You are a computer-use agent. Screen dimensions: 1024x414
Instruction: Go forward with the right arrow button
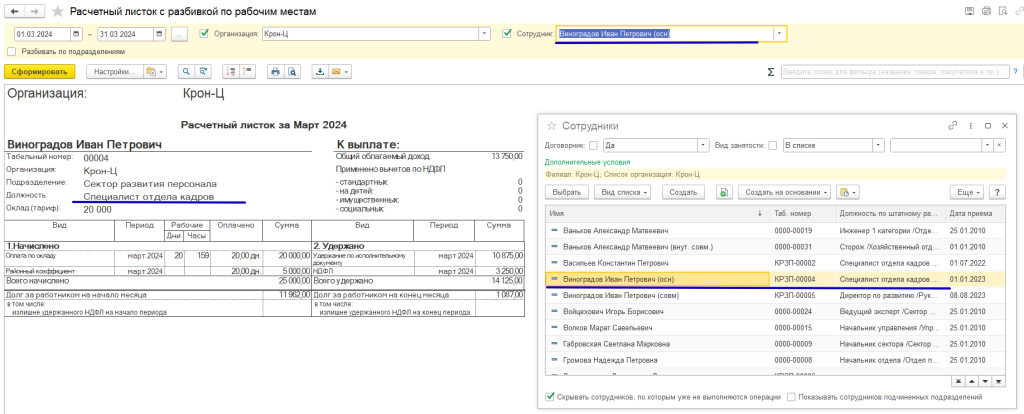tap(35, 11)
